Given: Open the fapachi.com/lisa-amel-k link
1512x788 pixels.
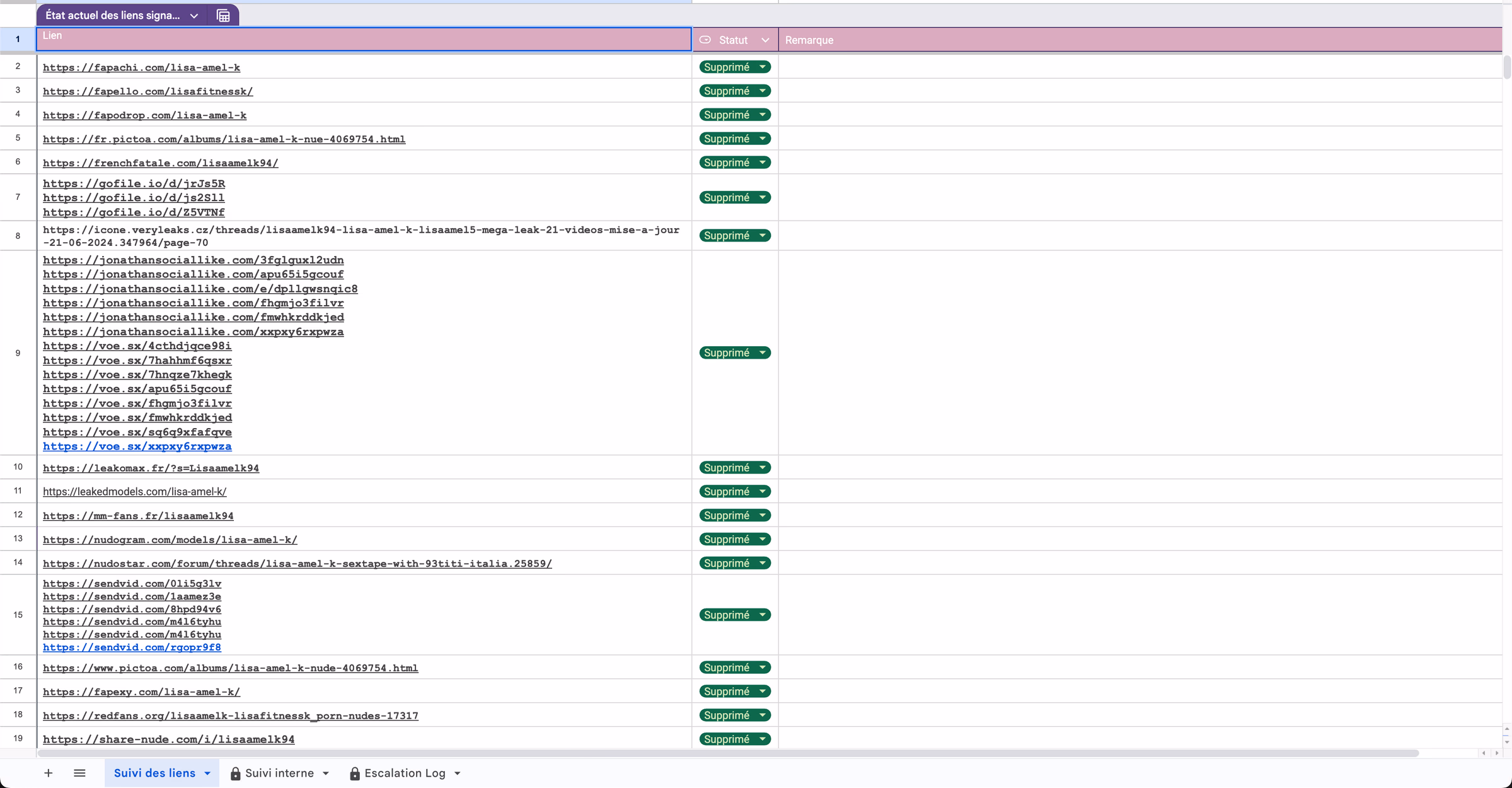Looking at the screenshot, I should coord(141,67).
